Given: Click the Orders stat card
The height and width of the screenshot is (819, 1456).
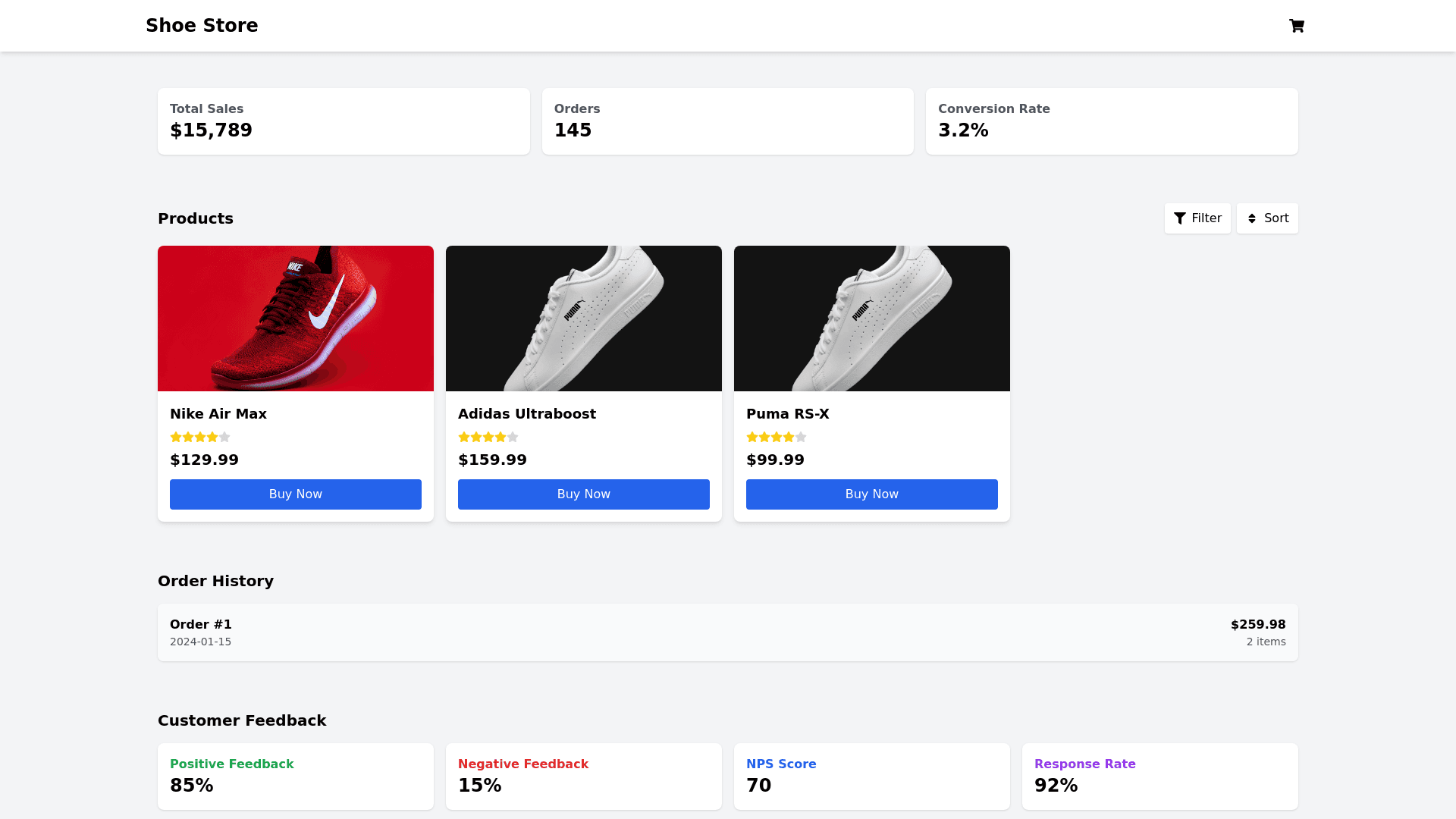Looking at the screenshot, I should click(x=728, y=121).
